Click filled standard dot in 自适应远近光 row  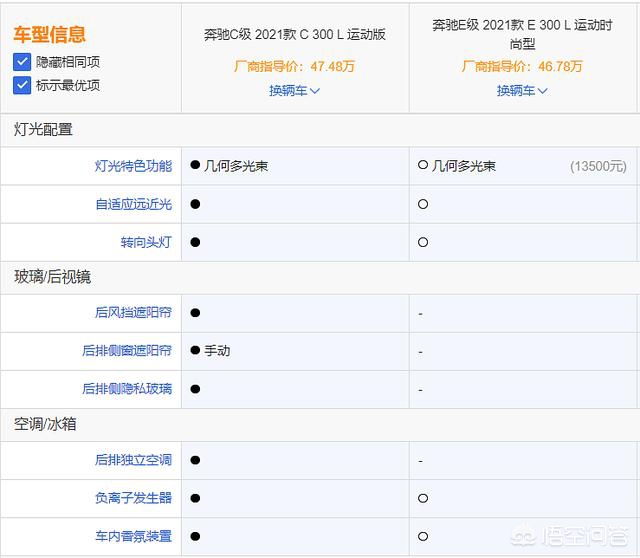pos(195,204)
